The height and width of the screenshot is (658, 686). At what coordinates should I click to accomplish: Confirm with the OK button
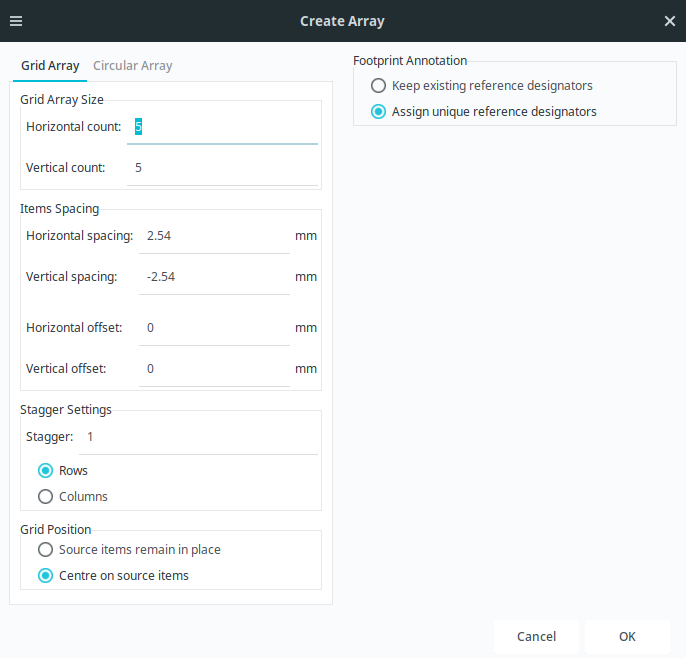[627, 637]
